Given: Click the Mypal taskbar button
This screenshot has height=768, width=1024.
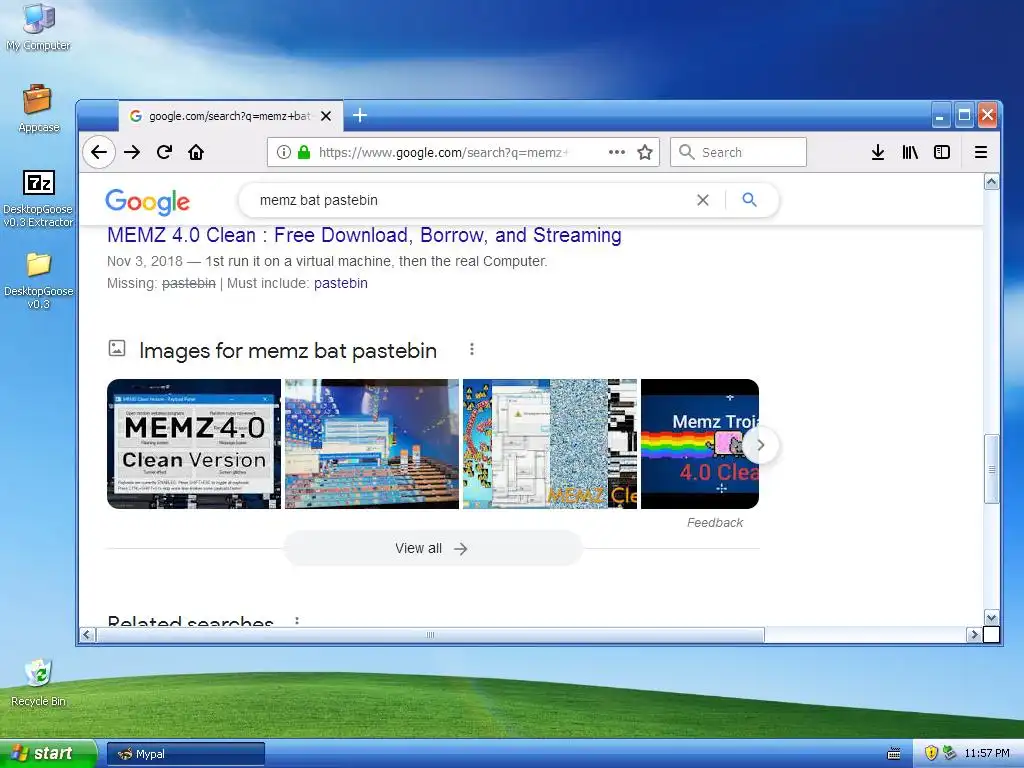Looking at the screenshot, I should [186, 754].
